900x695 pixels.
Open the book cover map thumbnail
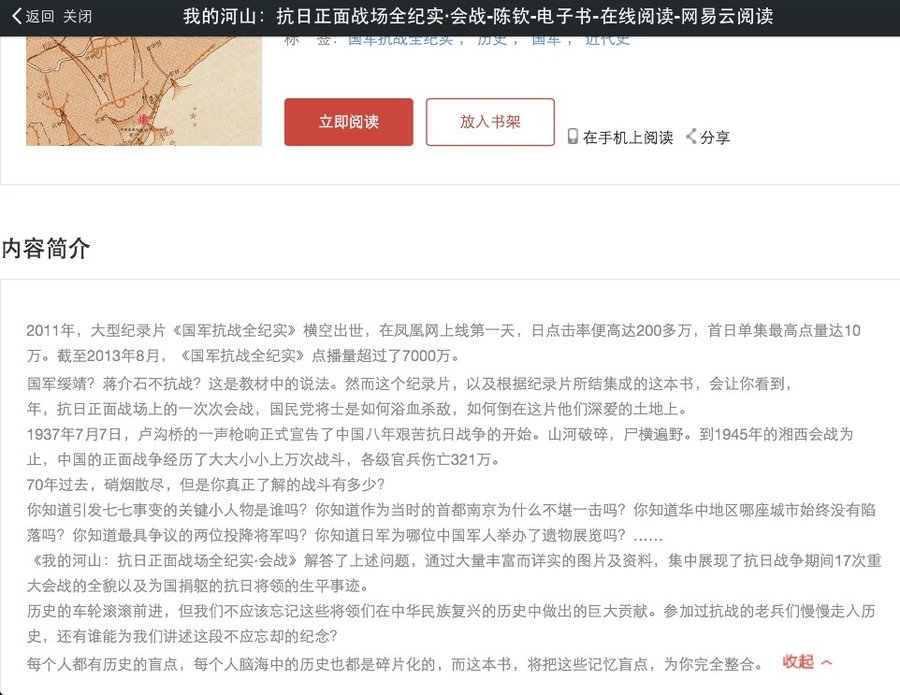tap(144, 91)
